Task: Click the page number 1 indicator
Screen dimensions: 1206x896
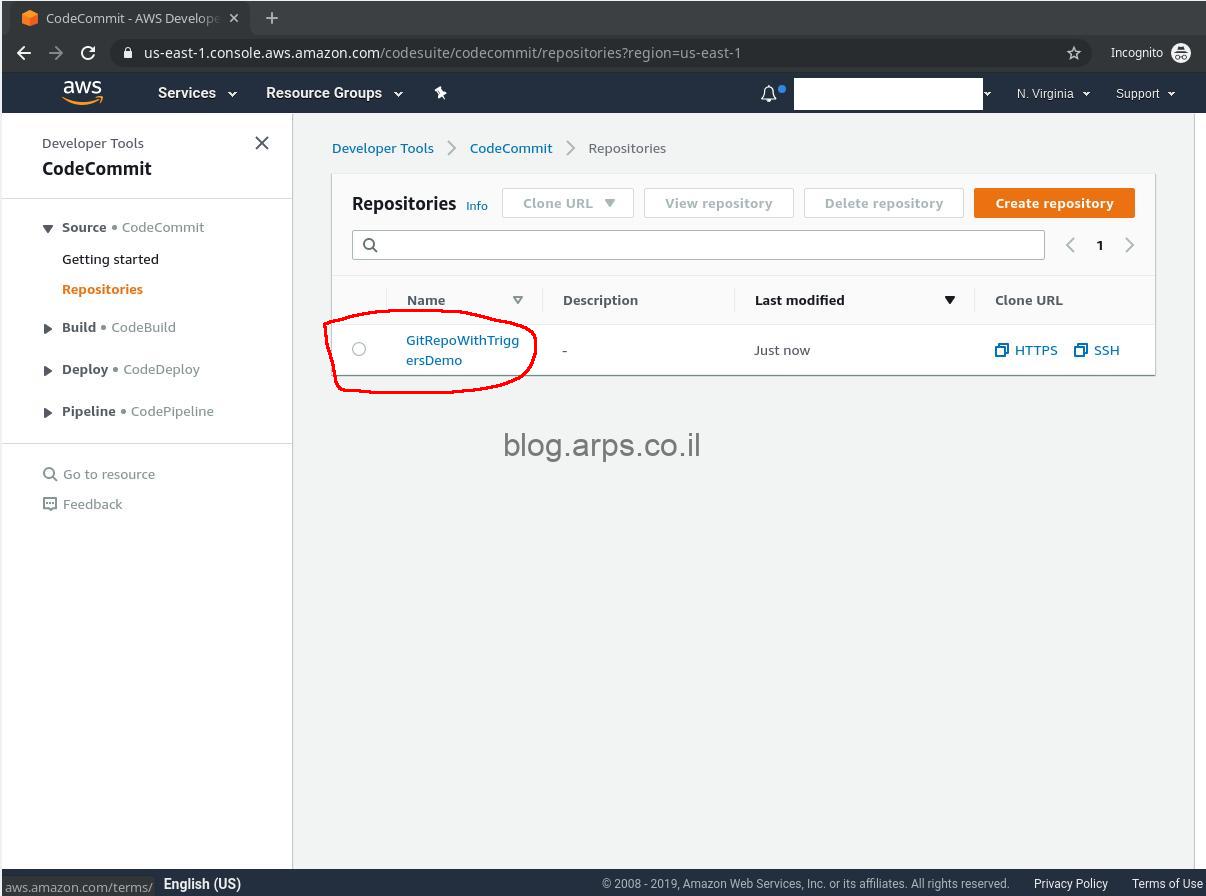Action: click(1100, 245)
